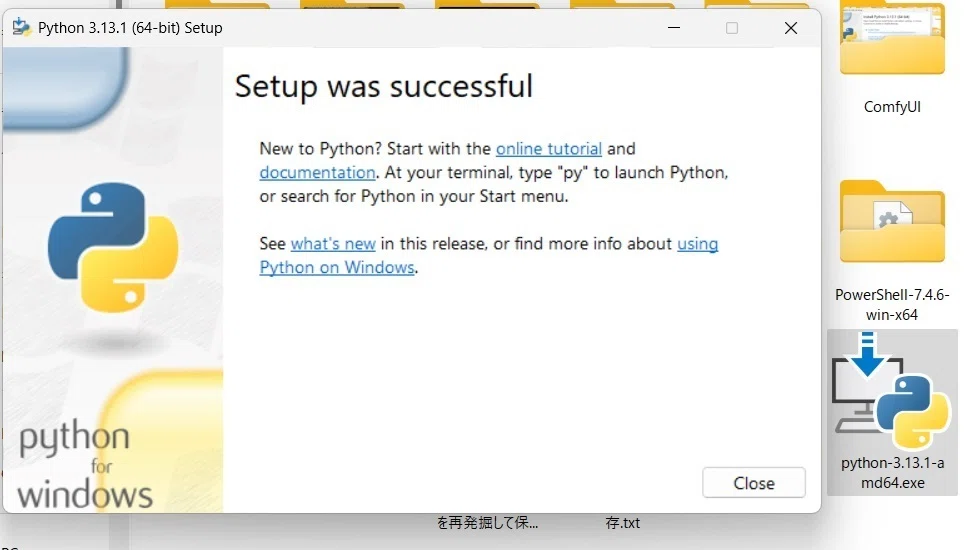The width and height of the screenshot is (965, 550).
Task: Select the ComfyUI folder icon
Action: 892,39
